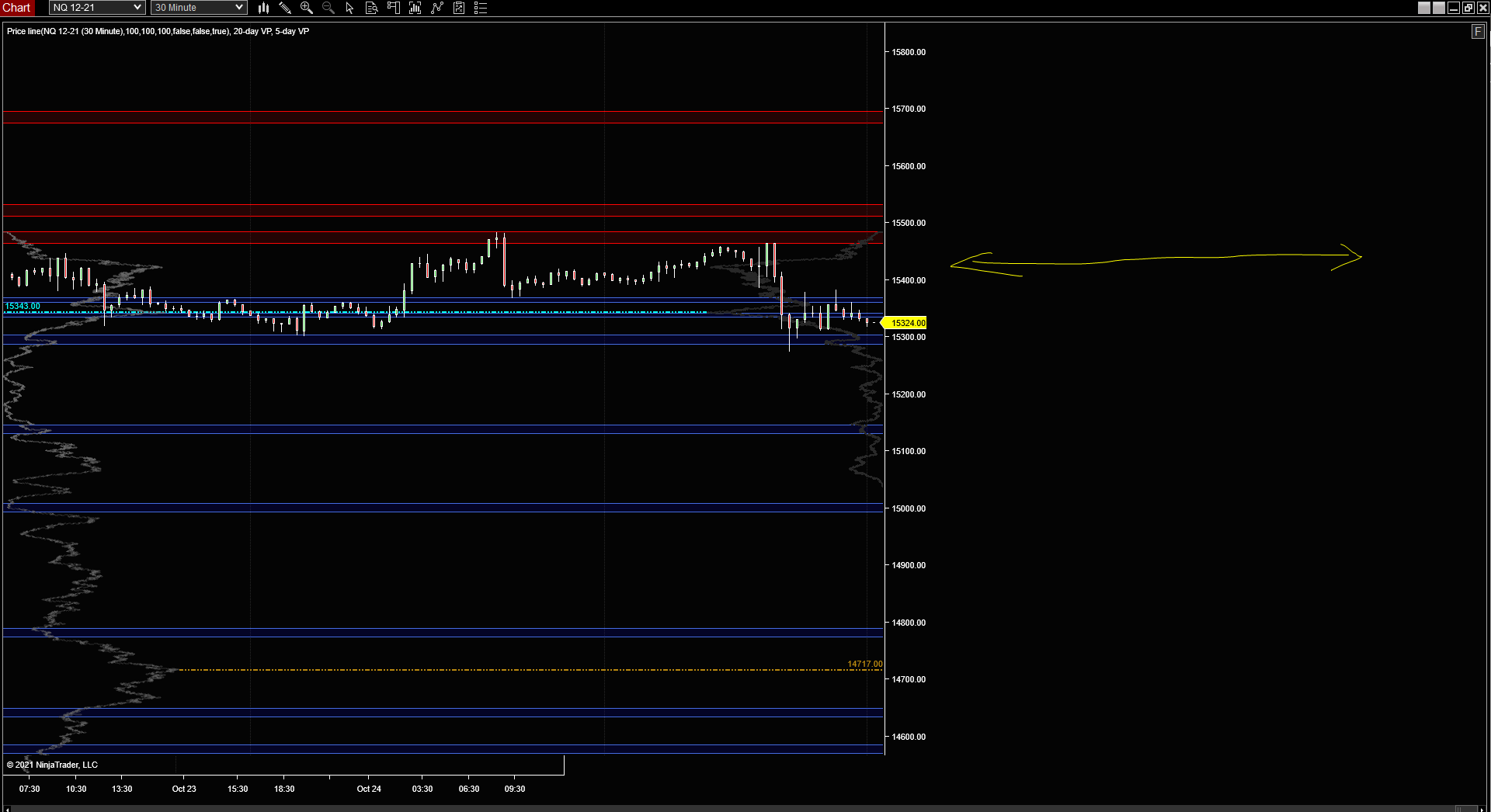The height and width of the screenshot is (812, 1491).
Task: Click the horizontal scrollbar thumb
Action: (1465, 809)
